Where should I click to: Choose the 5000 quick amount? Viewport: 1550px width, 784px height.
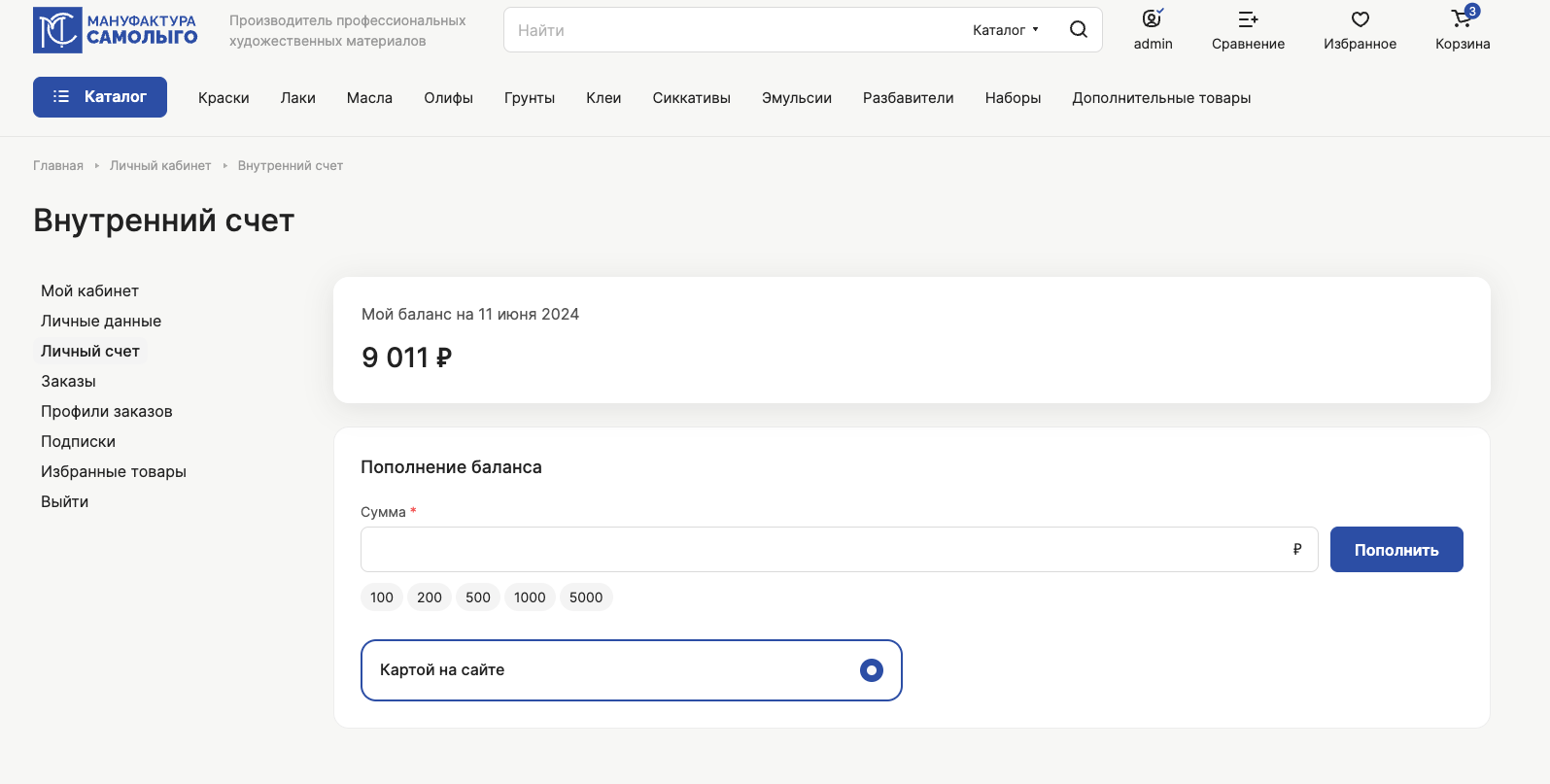coord(586,597)
